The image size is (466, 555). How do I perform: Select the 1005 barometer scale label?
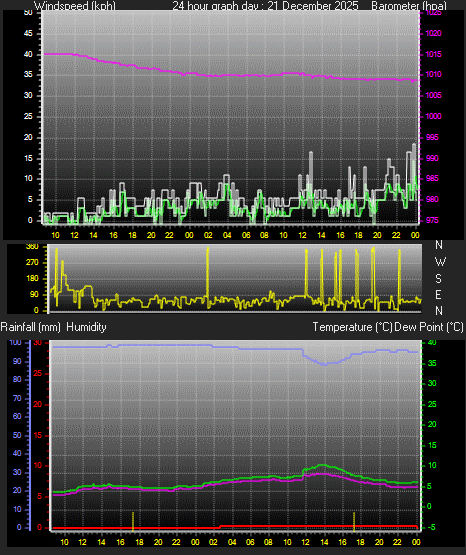coord(433,95)
